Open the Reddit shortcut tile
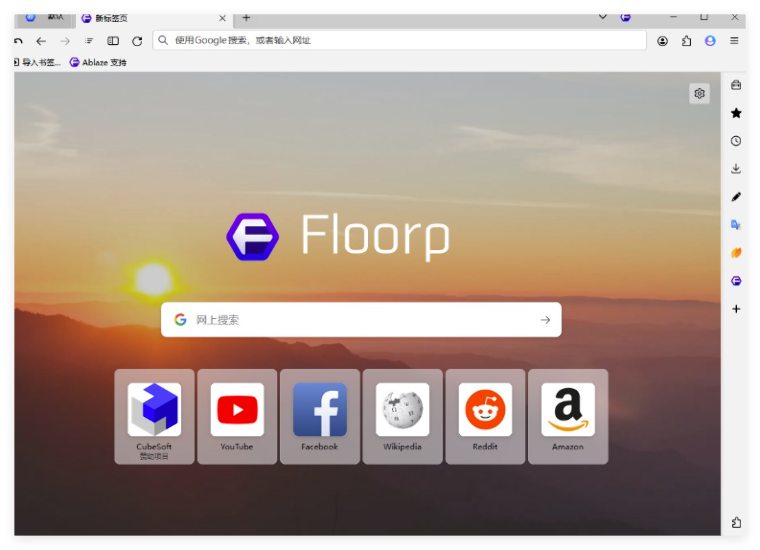760x550 pixels. pos(485,417)
